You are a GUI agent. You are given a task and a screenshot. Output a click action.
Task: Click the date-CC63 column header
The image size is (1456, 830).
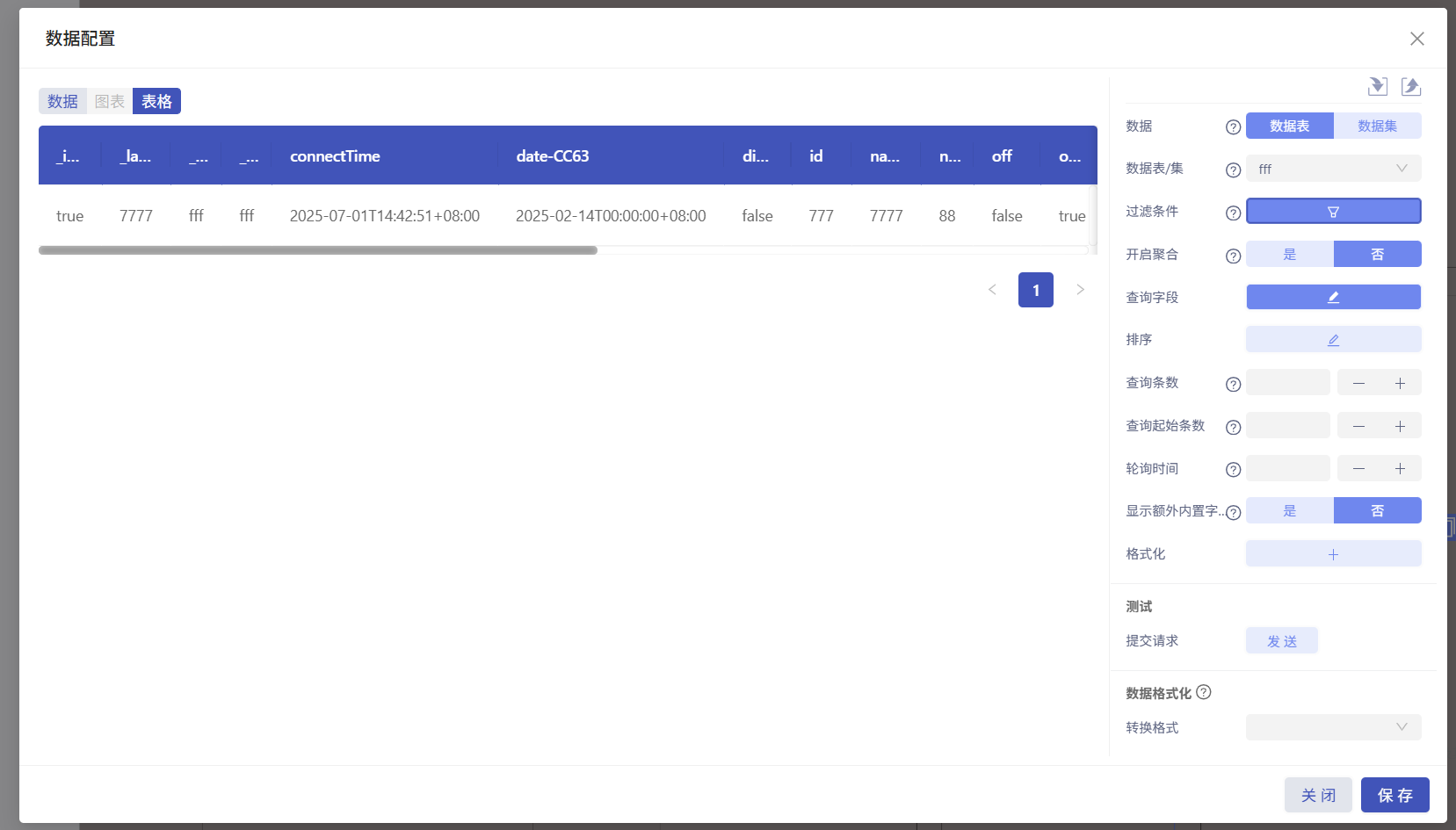(x=612, y=156)
